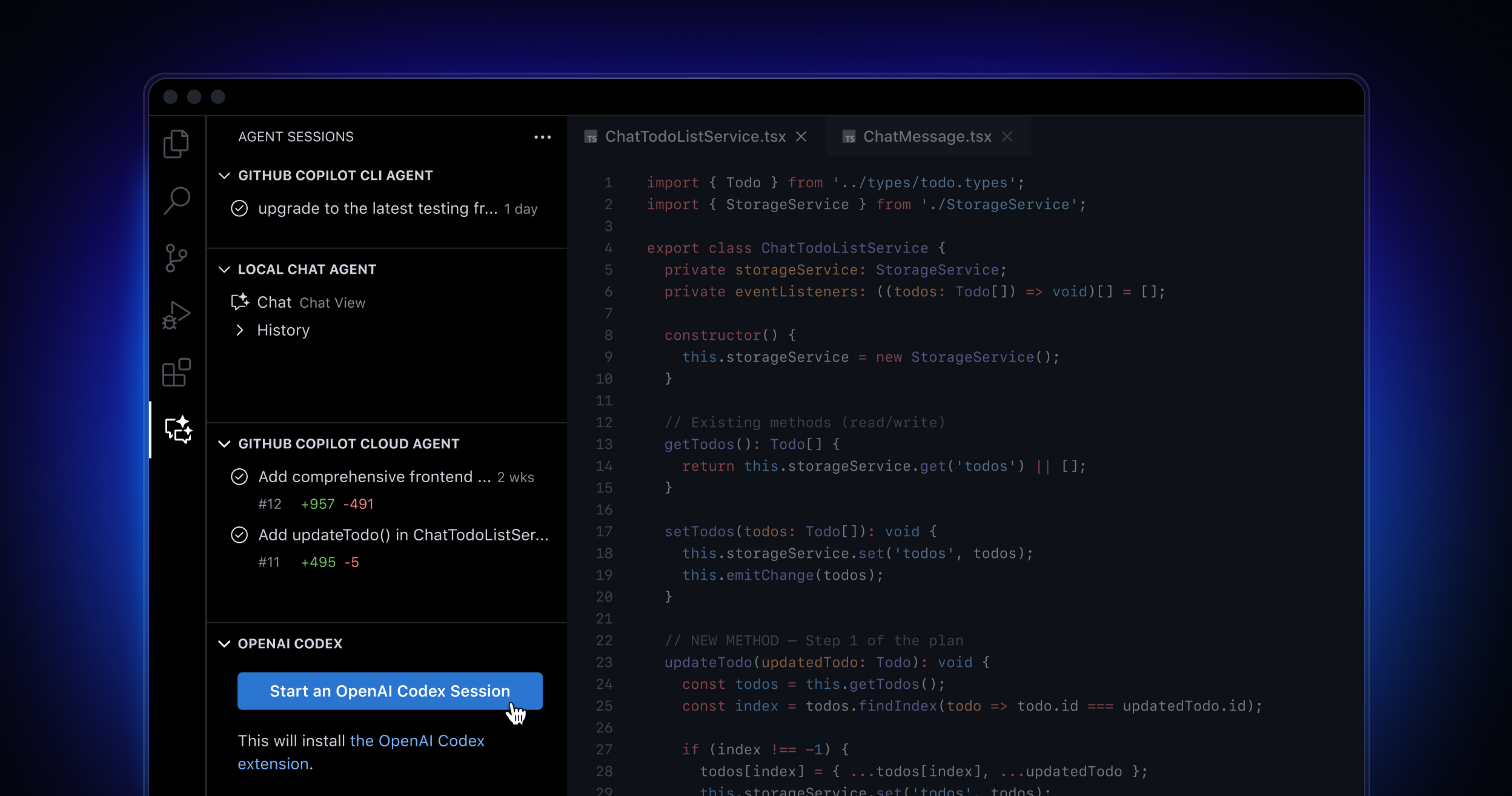
Task: Expand the History item under Local Chat Agent
Action: [x=240, y=330]
